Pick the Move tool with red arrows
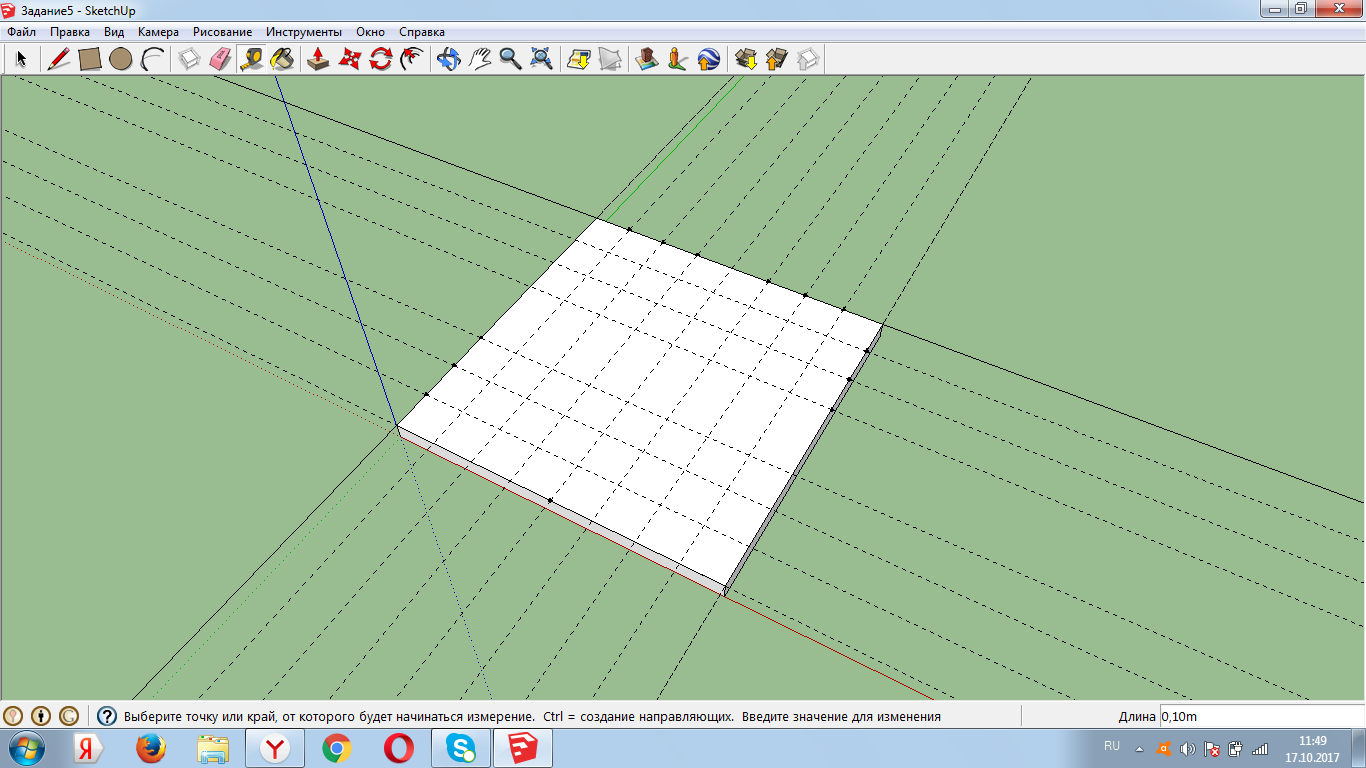 (349, 59)
